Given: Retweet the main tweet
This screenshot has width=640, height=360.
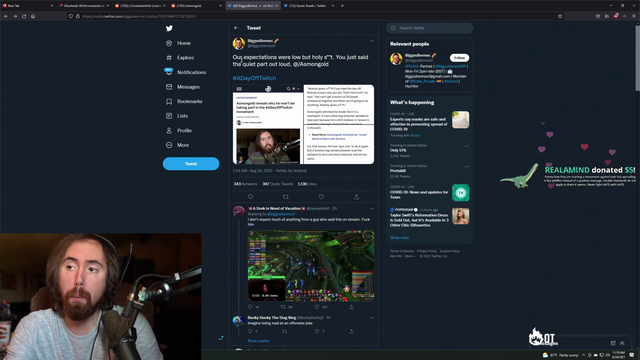Looking at the screenshot, I should 286,197.
